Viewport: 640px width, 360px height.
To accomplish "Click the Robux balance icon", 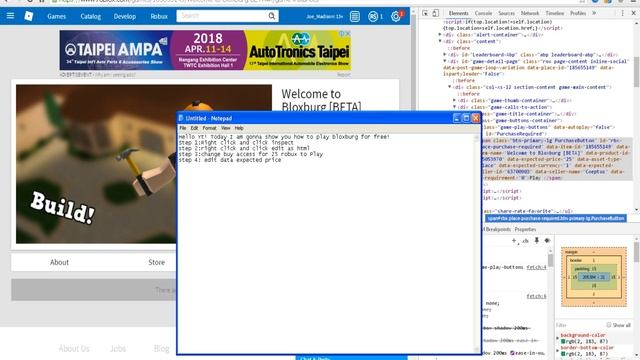I will tap(373, 16).
